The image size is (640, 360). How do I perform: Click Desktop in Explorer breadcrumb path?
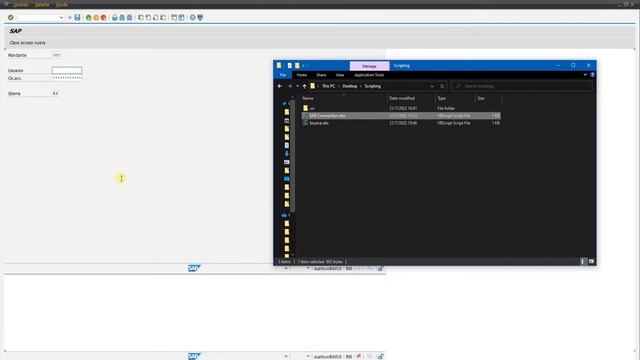(350, 86)
